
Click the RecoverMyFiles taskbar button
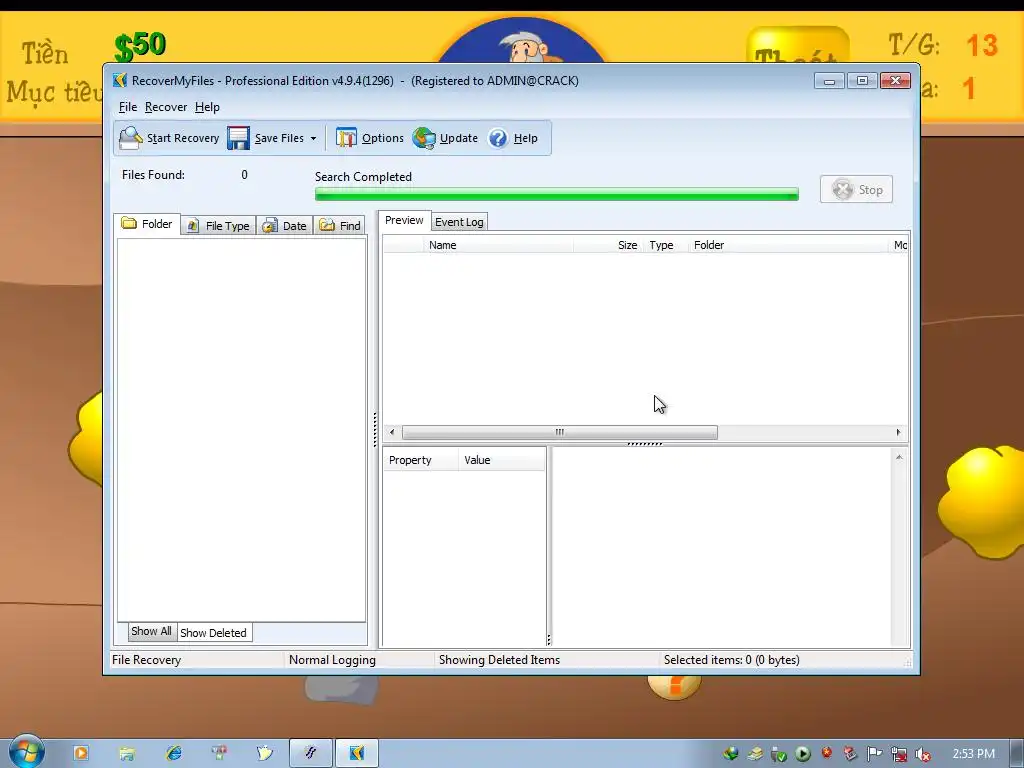[x=357, y=754]
